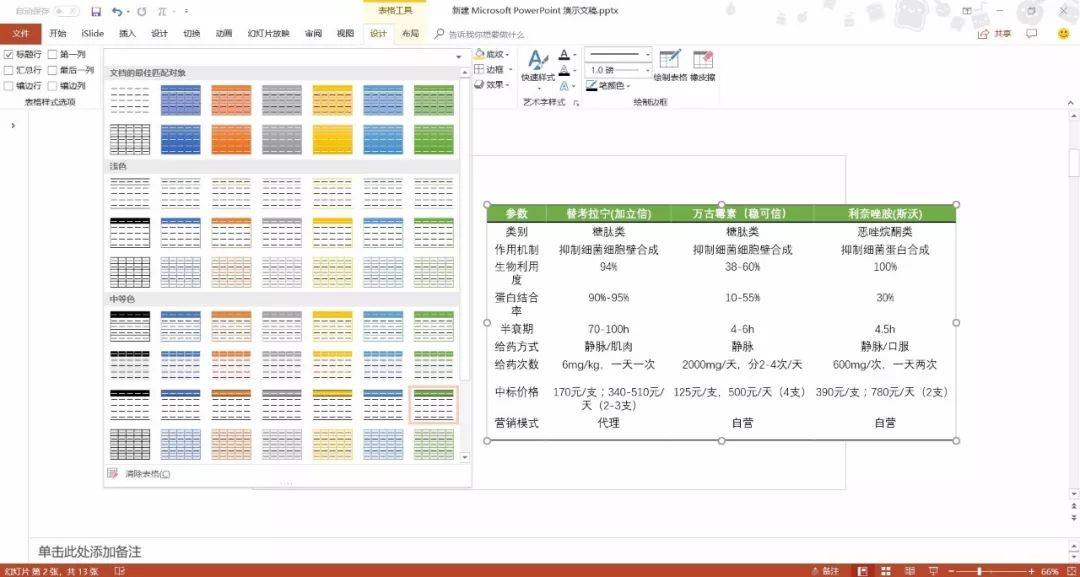Open the undo history dropdown arrow
The image size is (1080, 577).
pyautogui.click(x=127, y=12)
